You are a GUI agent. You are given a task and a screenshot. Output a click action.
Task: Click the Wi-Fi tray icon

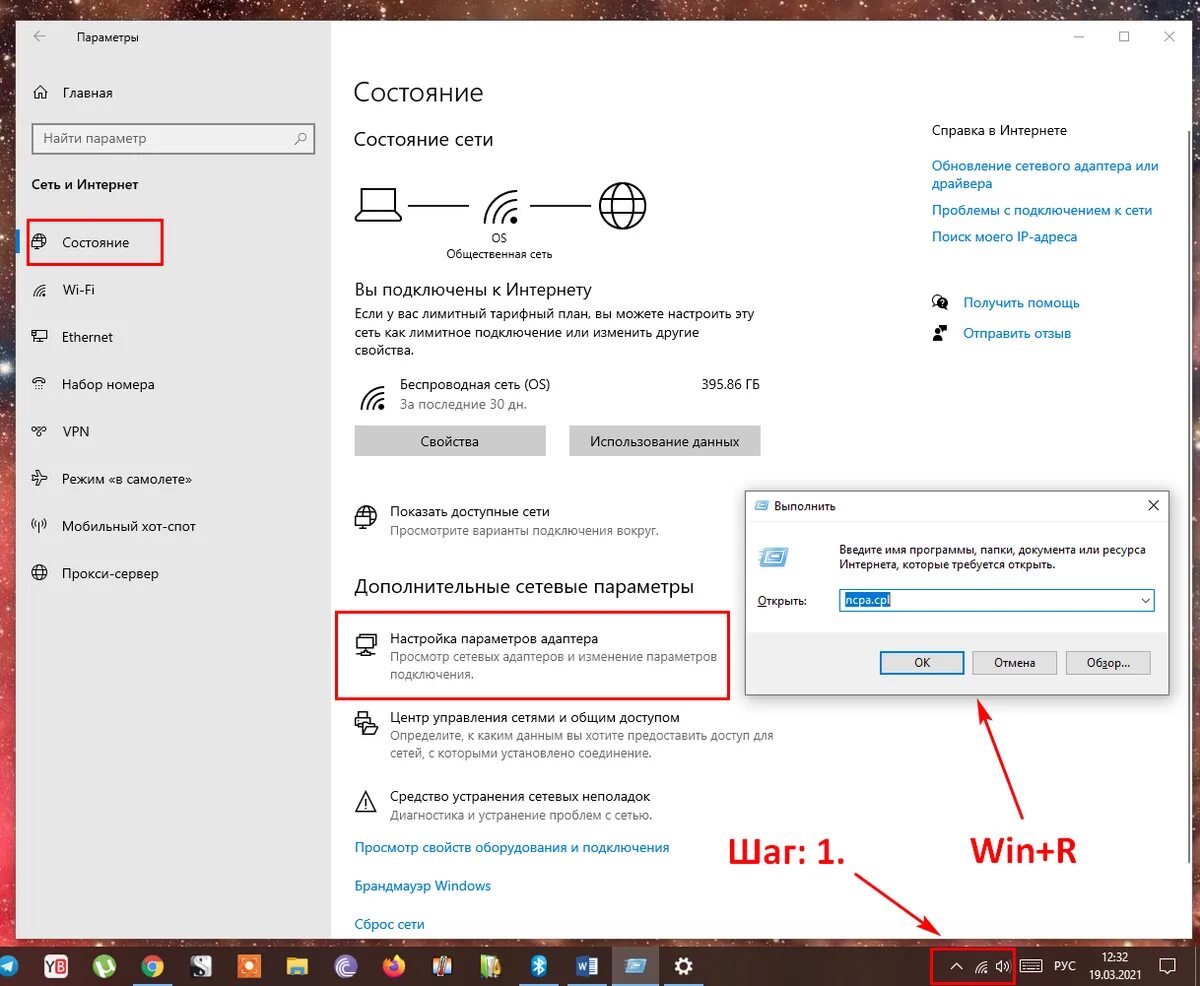point(981,967)
